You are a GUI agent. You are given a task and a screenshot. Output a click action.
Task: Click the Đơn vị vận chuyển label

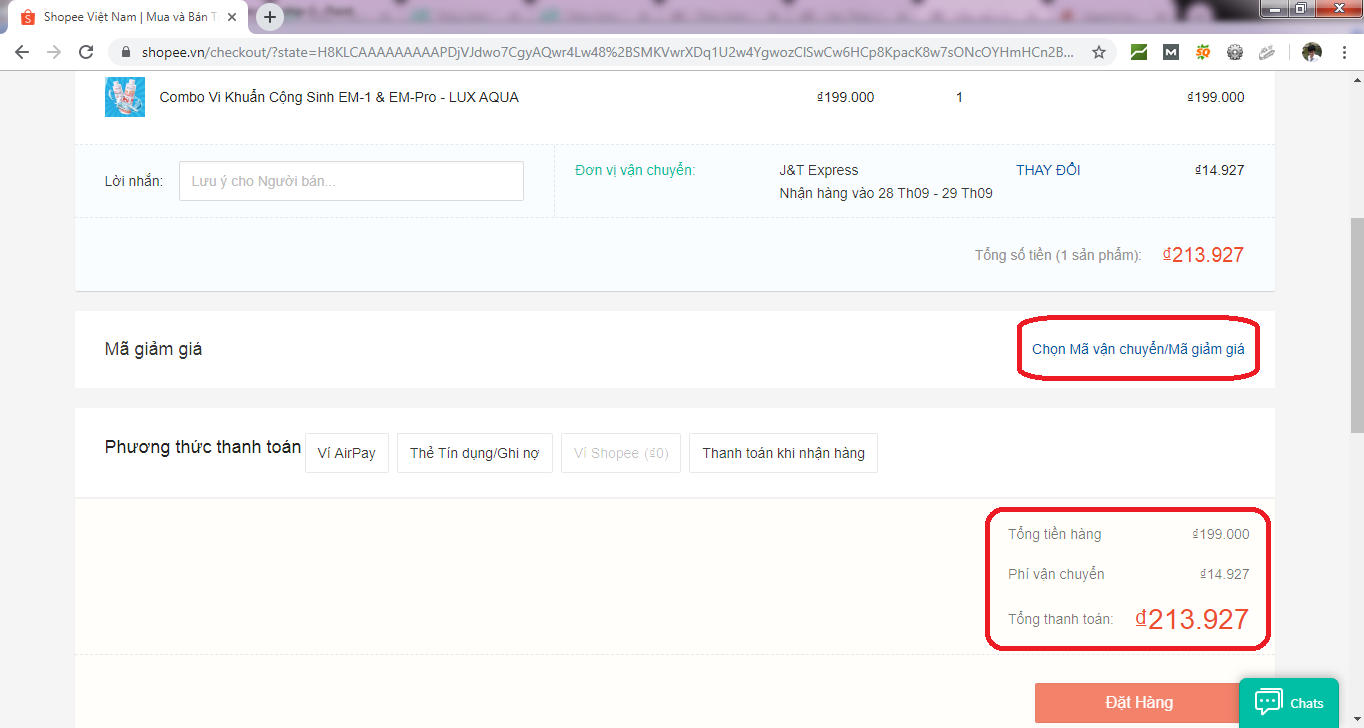coord(635,170)
